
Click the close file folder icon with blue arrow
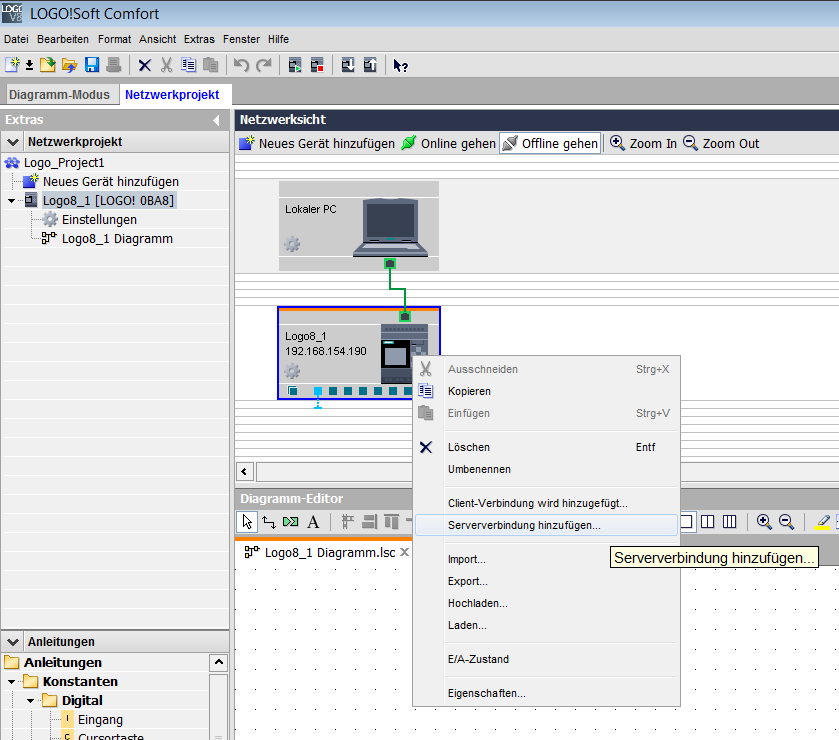pyautogui.click(x=70, y=65)
